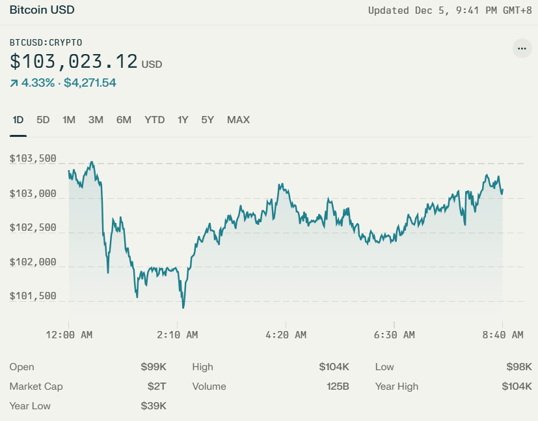538x421 pixels.
Task: Click the chart peak near 4:20 AM
Action: coord(281,185)
